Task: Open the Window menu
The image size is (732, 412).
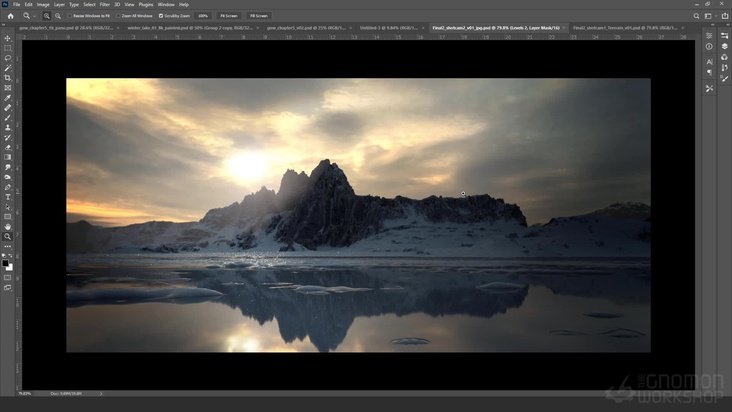Action: (x=166, y=5)
